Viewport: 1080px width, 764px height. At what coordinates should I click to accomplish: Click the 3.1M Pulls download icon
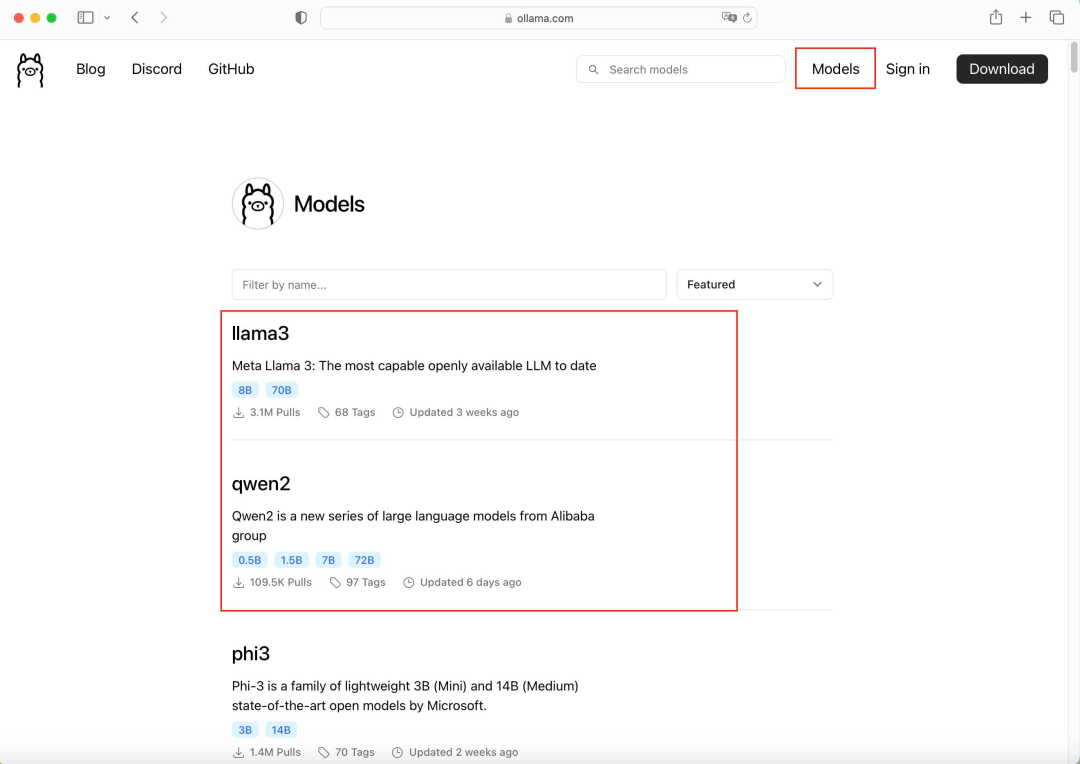pyautogui.click(x=238, y=413)
